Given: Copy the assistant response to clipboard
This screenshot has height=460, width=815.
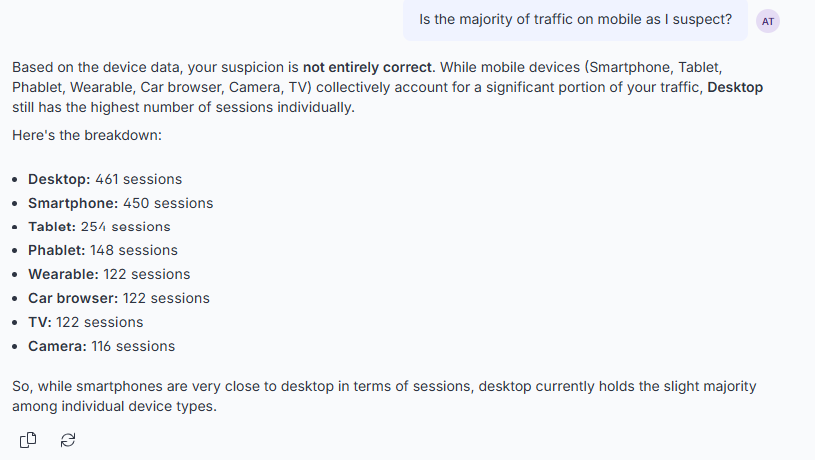Looking at the screenshot, I should click(x=28, y=440).
